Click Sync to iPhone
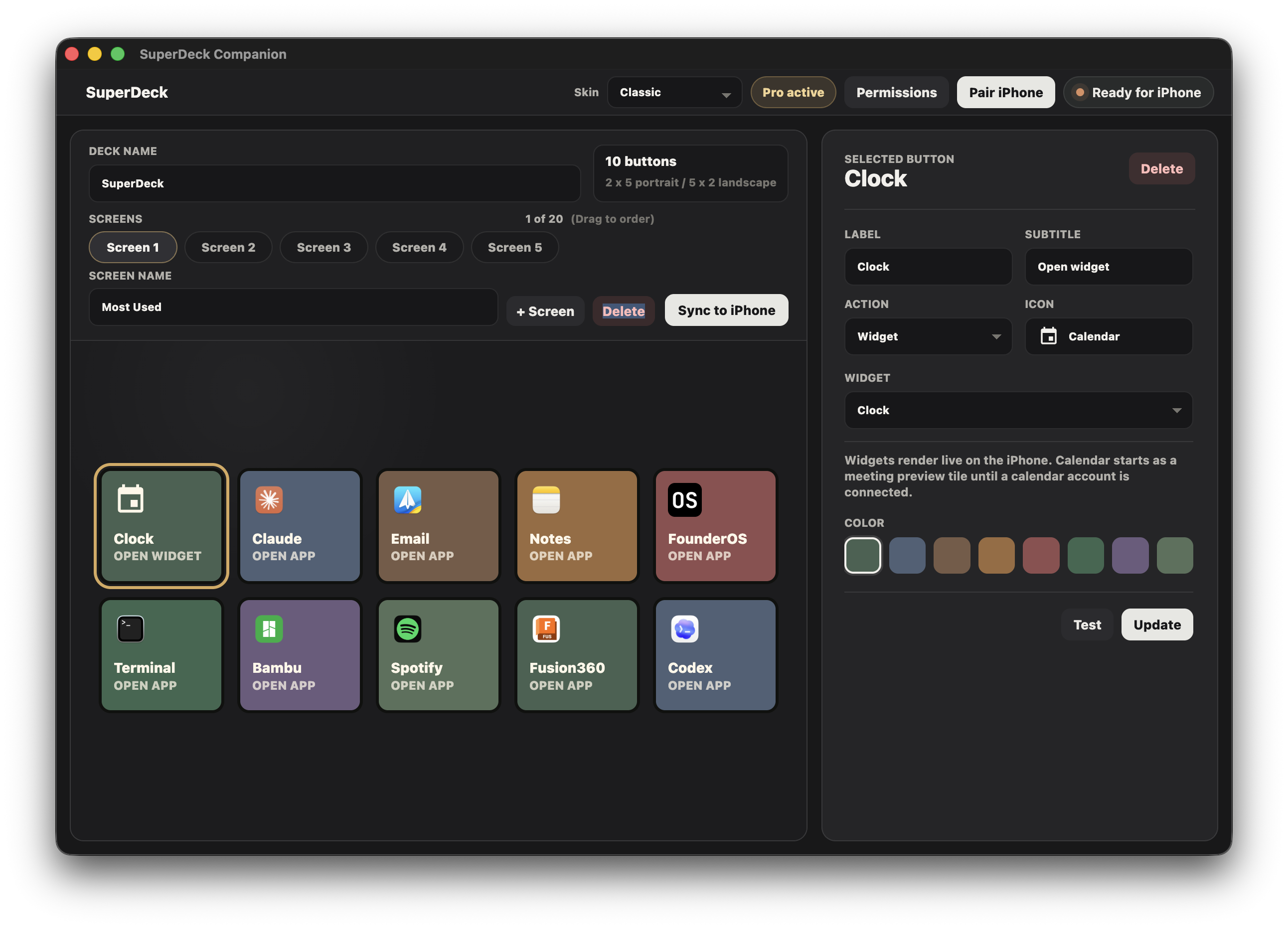Screen dimensions: 1288x929 (726, 310)
